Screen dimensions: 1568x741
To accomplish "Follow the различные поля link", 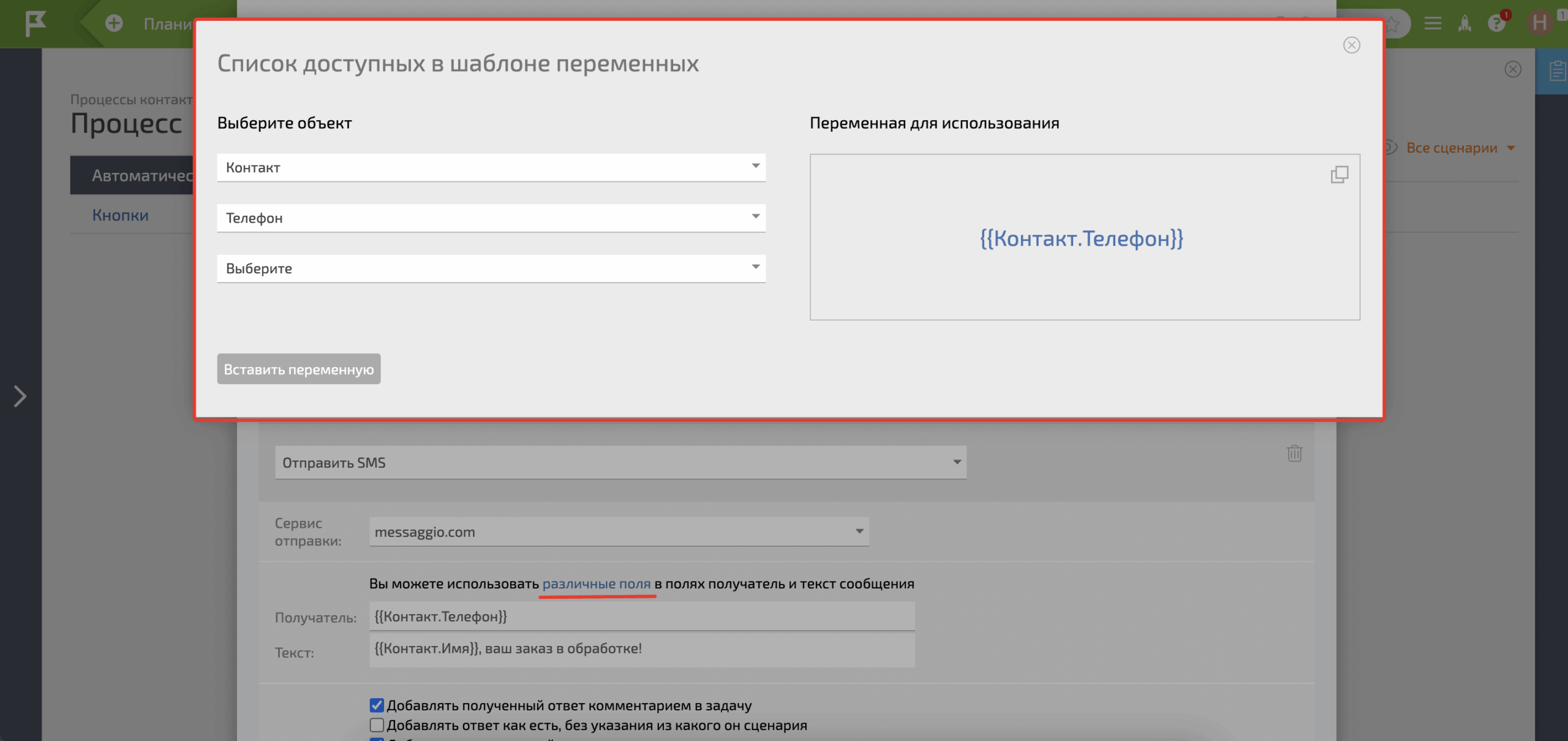I will tap(596, 583).
